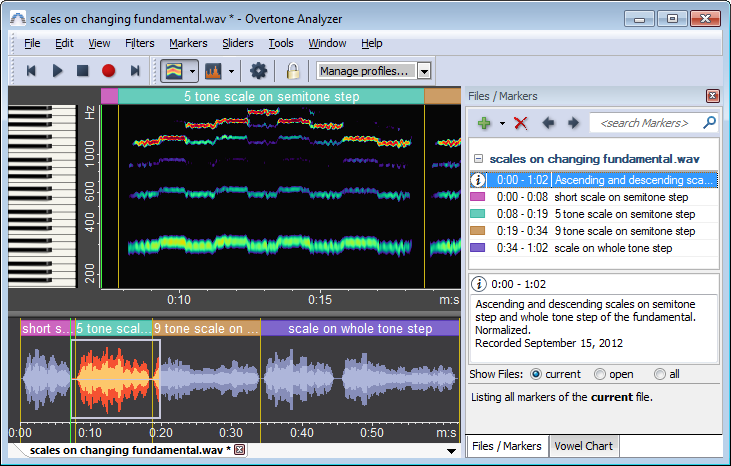
Task: Open the Edit menu
Action: pos(64,43)
